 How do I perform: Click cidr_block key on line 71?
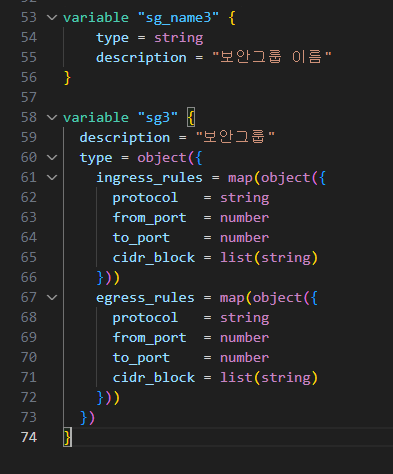[x=154, y=378]
